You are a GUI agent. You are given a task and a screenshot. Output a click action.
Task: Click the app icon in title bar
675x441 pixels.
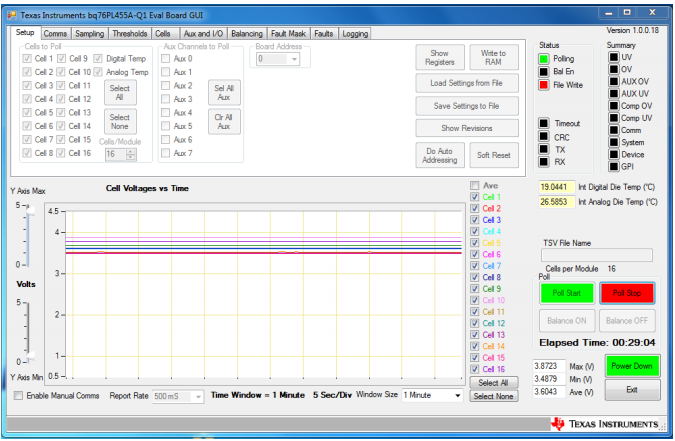pos(12,15)
